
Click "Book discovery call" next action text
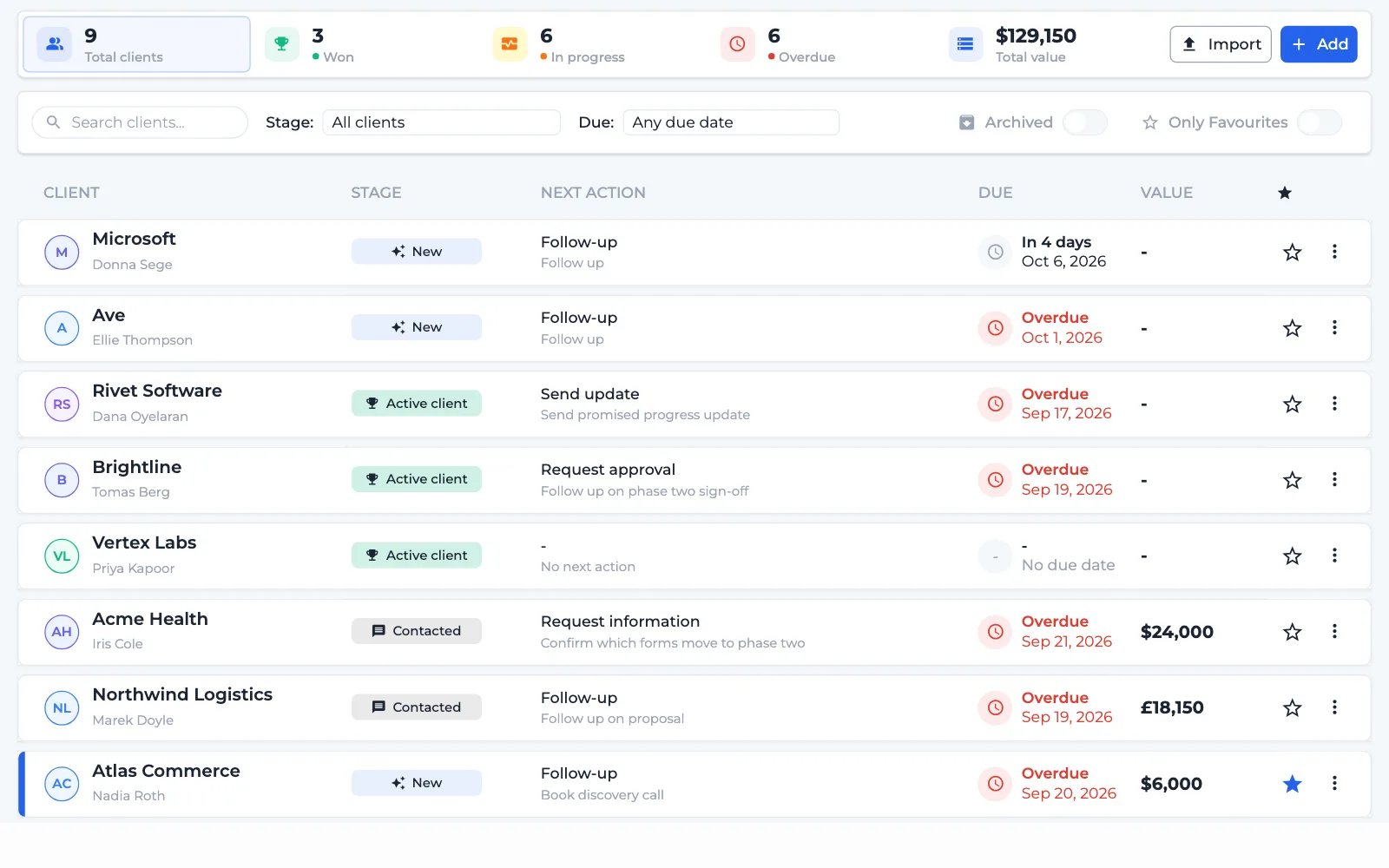602,795
